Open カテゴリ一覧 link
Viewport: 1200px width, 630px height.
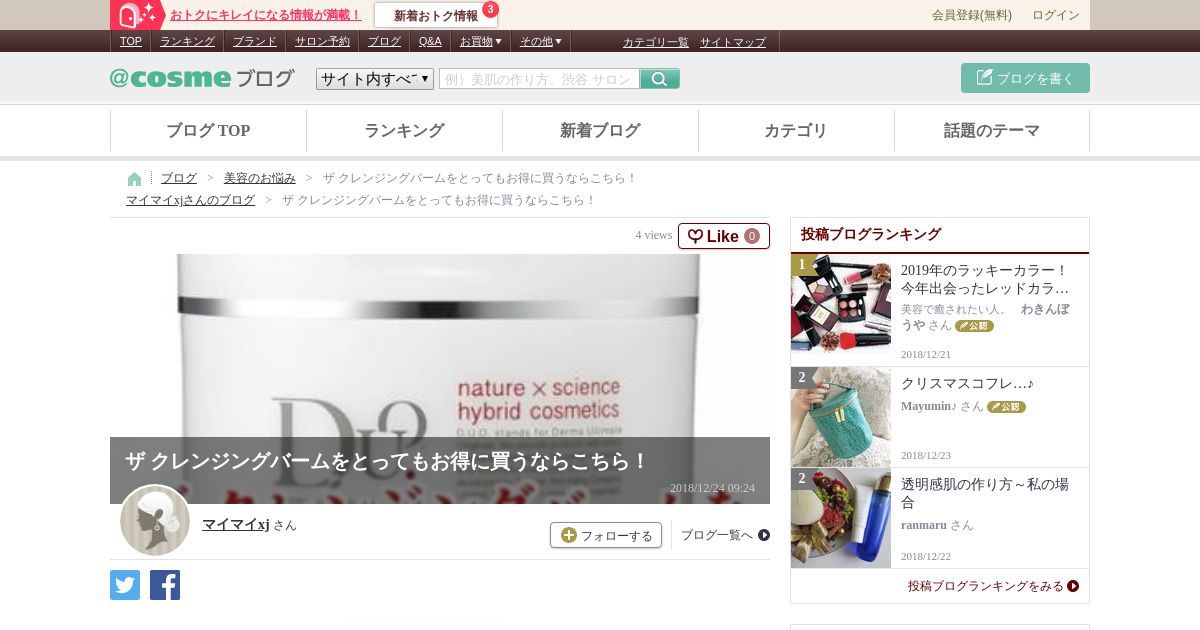click(x=656, y=42)
